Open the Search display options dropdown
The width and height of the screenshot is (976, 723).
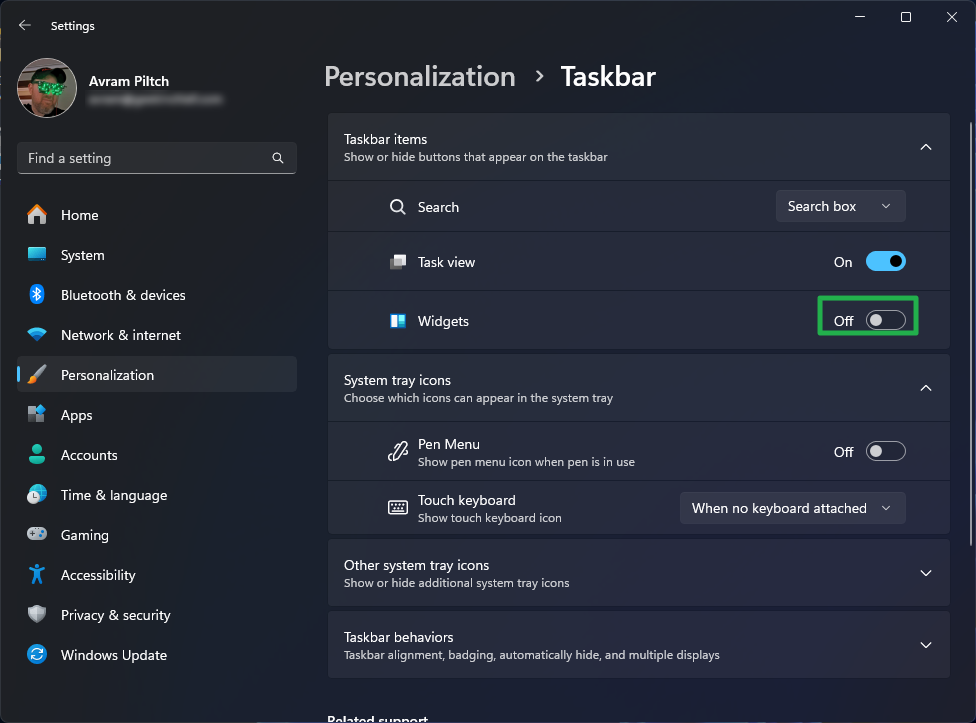click(840, 206)
